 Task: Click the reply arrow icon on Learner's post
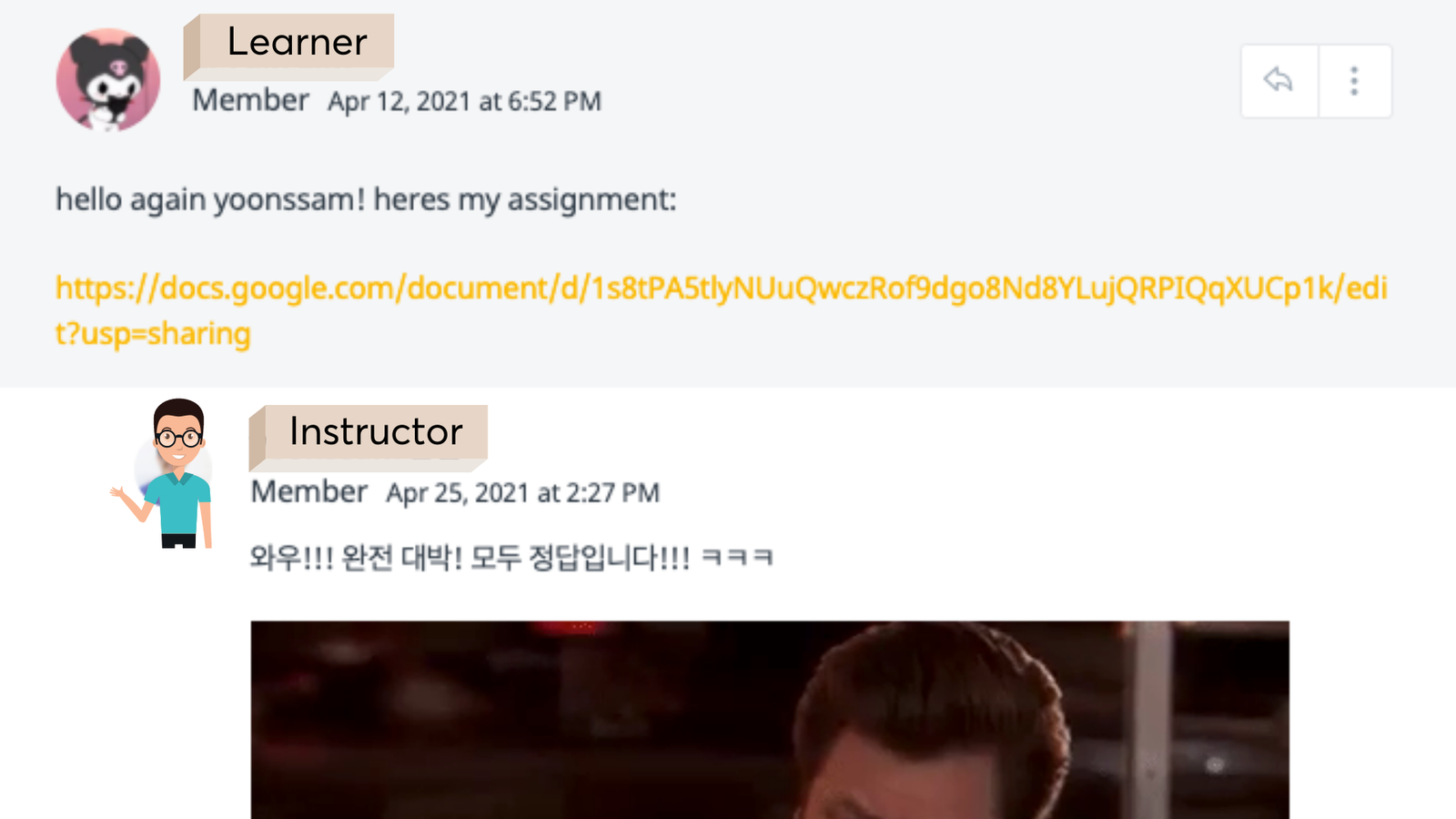click(1279, 80)
